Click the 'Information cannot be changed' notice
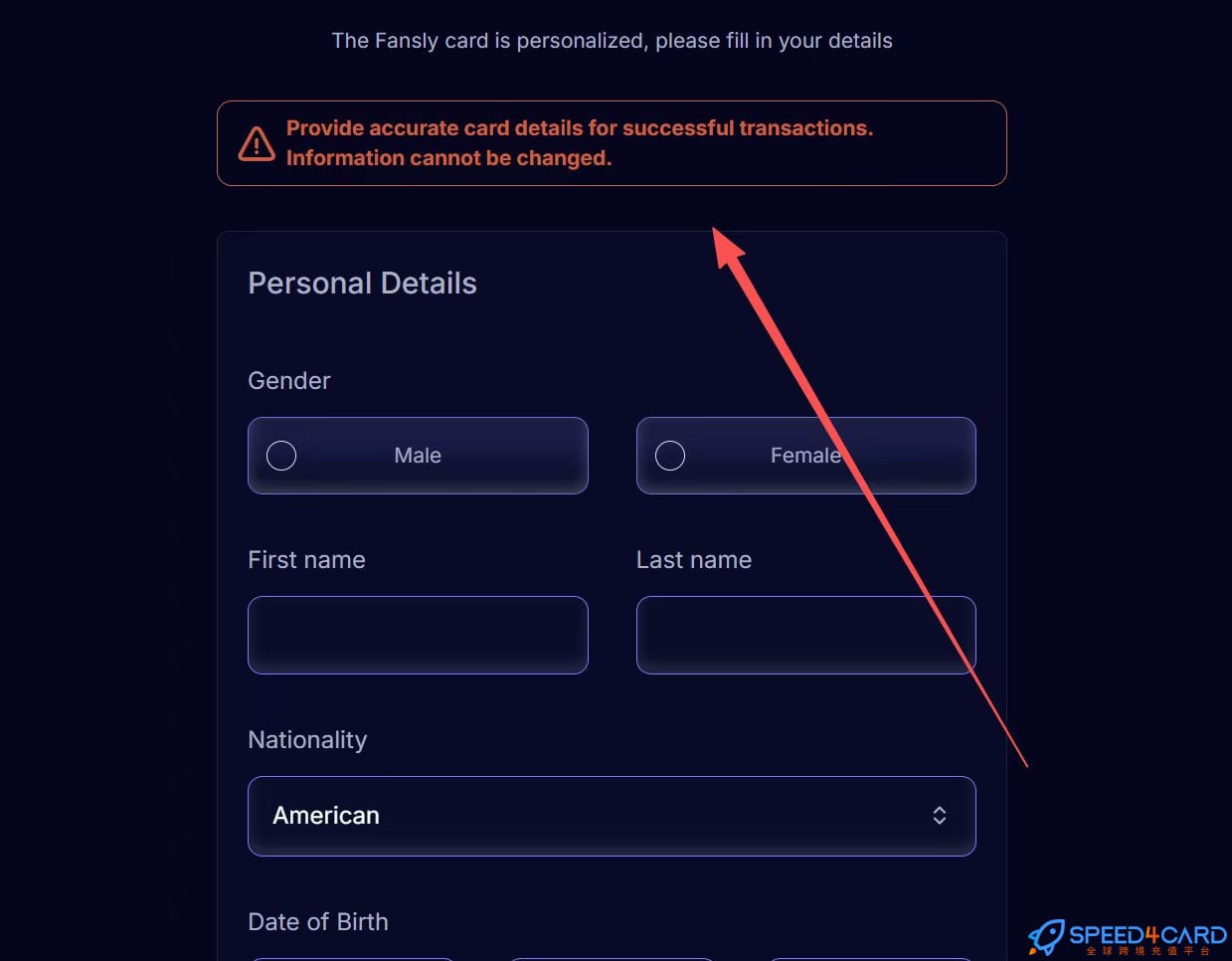 click(x=448, y=158)
